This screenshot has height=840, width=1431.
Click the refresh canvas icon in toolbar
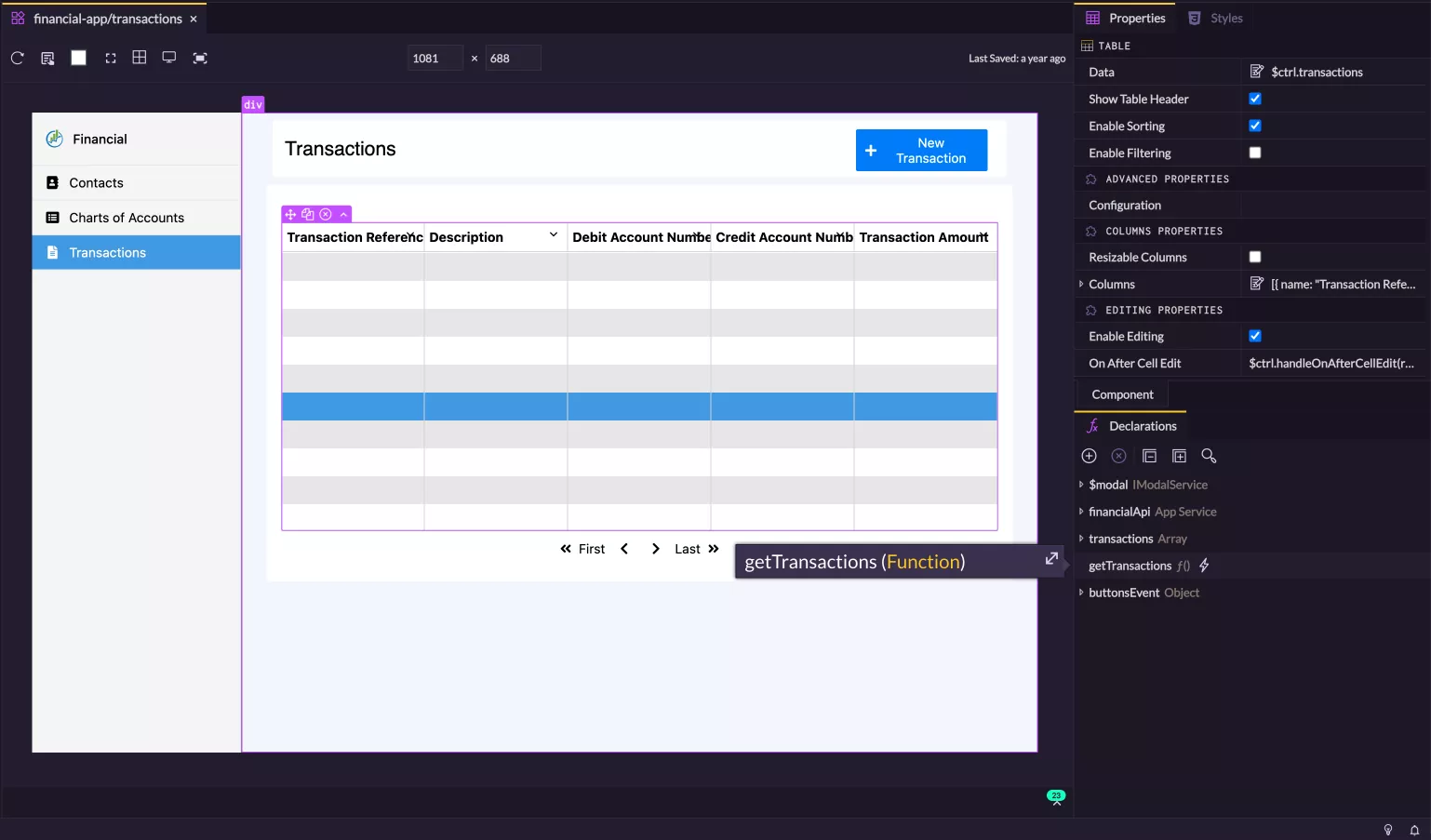(x=17, y=58)
